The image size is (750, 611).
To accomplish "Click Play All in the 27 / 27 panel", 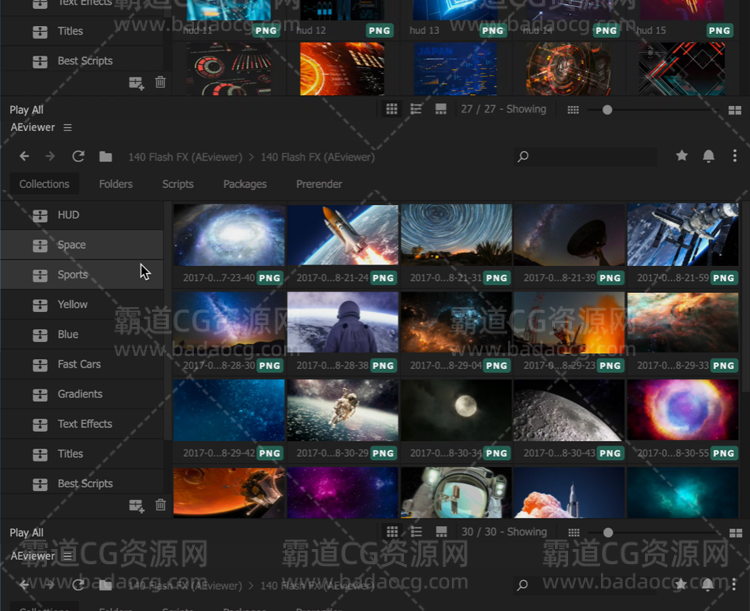I will click(x=26, y=110).
